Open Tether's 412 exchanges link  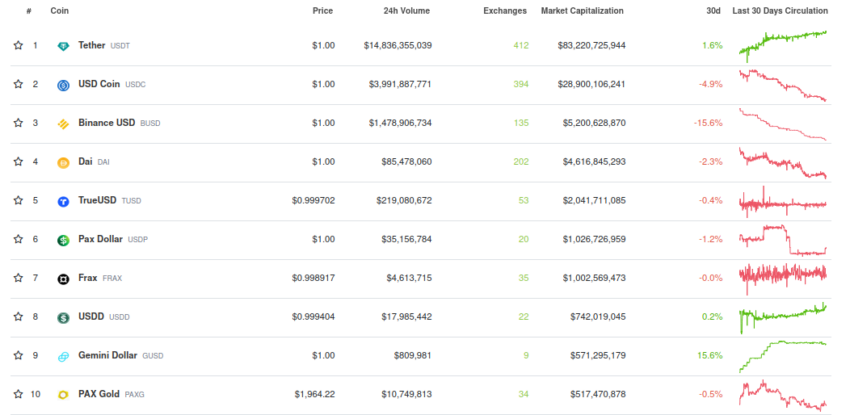pos(520,46)
